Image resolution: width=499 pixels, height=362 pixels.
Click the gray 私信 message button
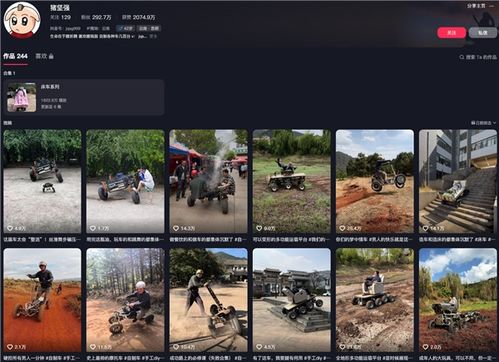point(482,33)
